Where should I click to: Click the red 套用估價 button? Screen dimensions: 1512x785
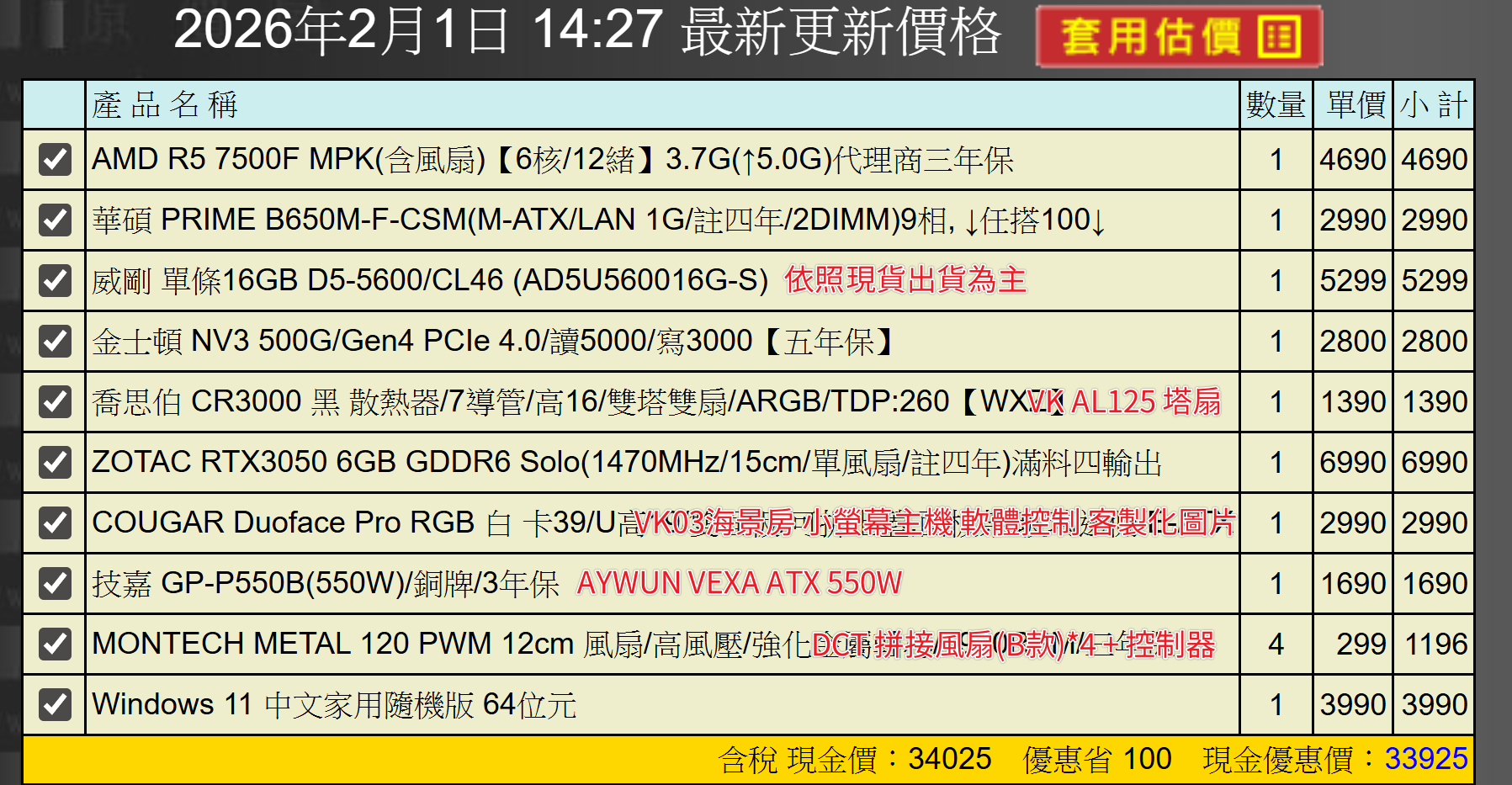(x=1179, y=37)
